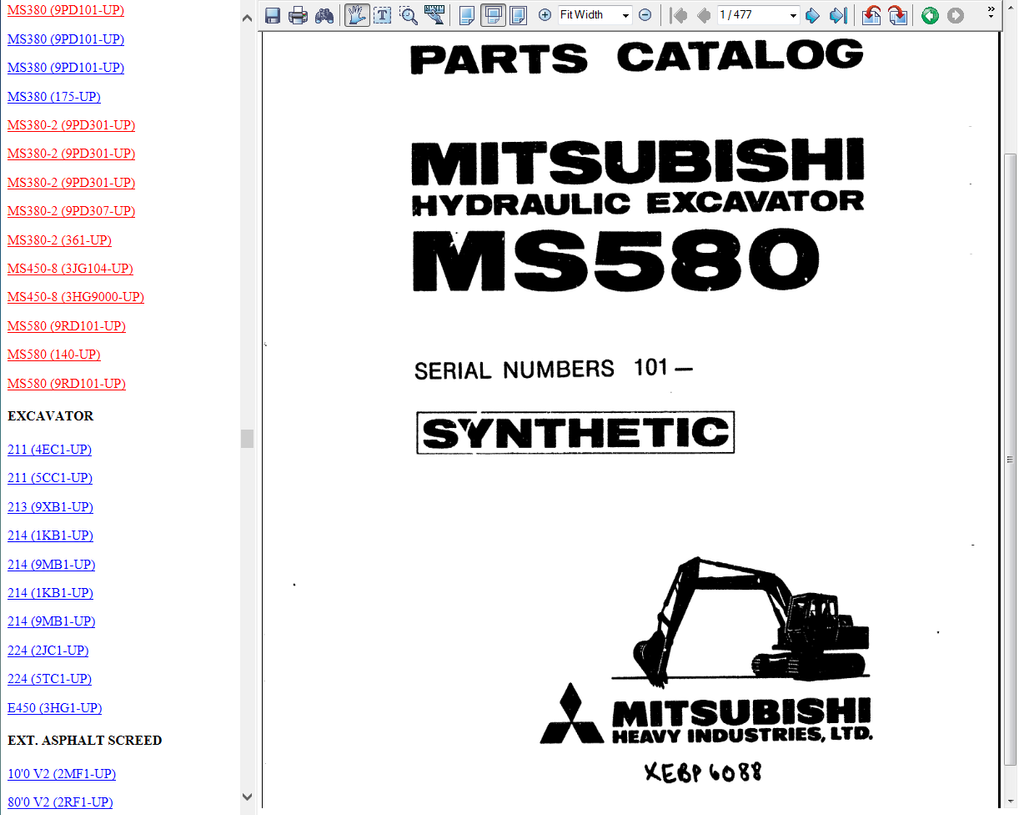Viewport: 1024px width, 815px height.
Task: Open the page number dropdown arrow
Action: click(x=793, y=15)
